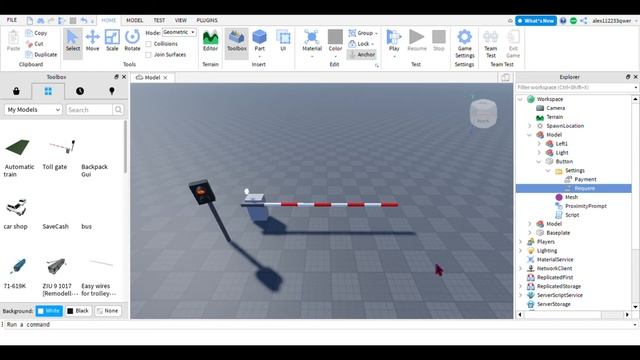The height and width of the screenshot is (360, 640).
Task: Open the What's New panel
Action: (536, 20)
